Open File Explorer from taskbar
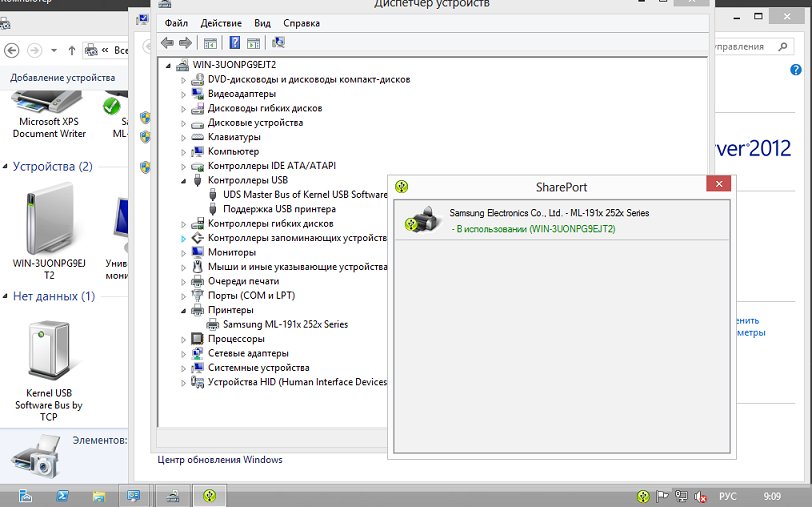The image size is (812, 507). 98,496
